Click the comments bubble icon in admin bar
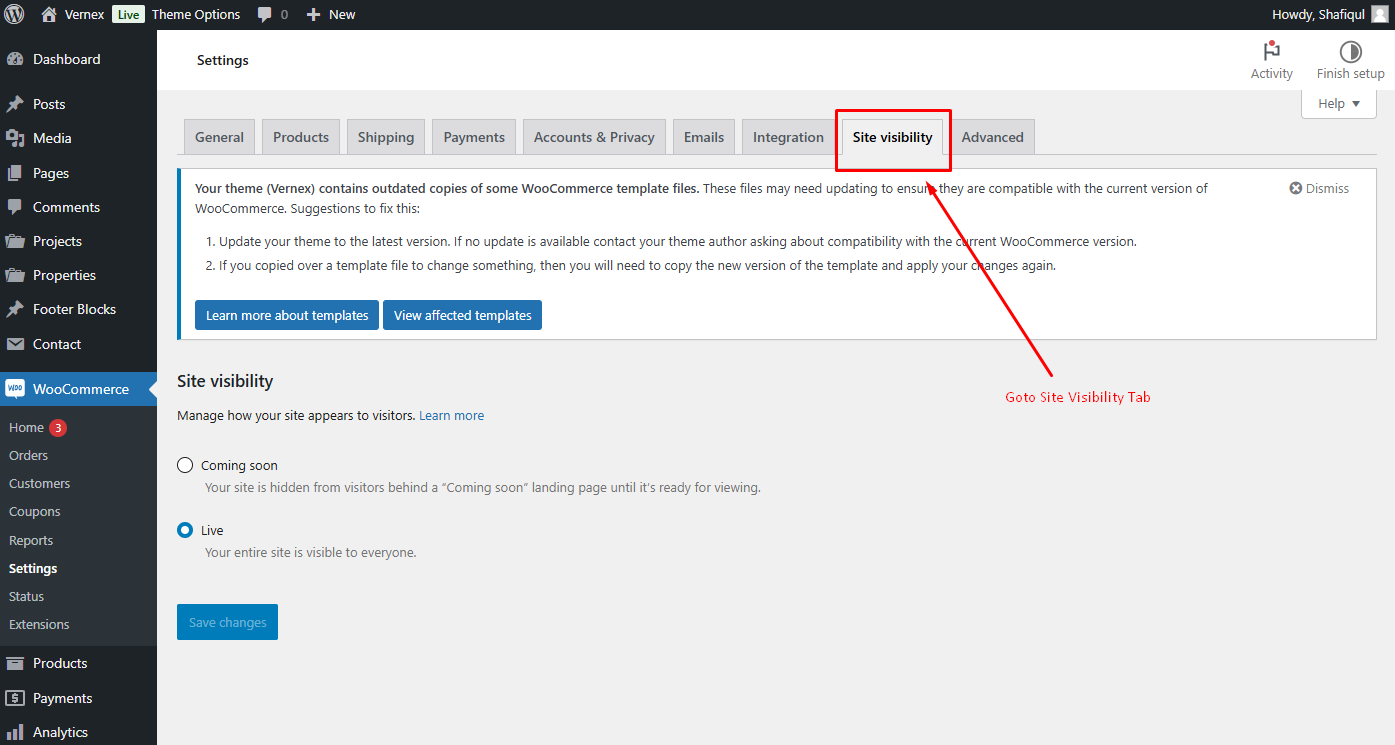The width and height of the screenshot is (1395, 745). pyautogui.click(x=264, y=15)
